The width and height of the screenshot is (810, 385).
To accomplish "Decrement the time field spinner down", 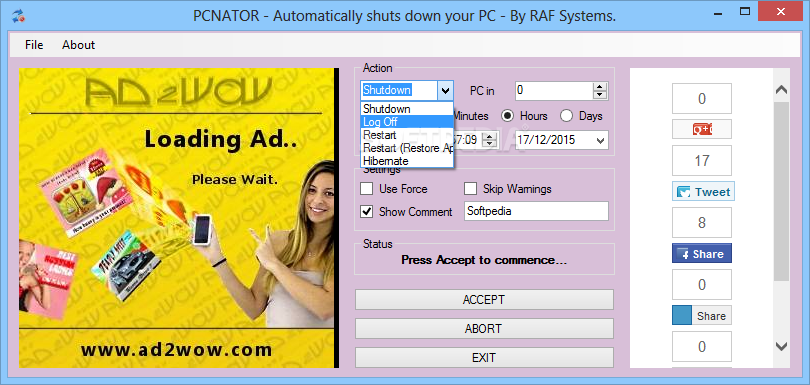I will (x=490, y=144).
